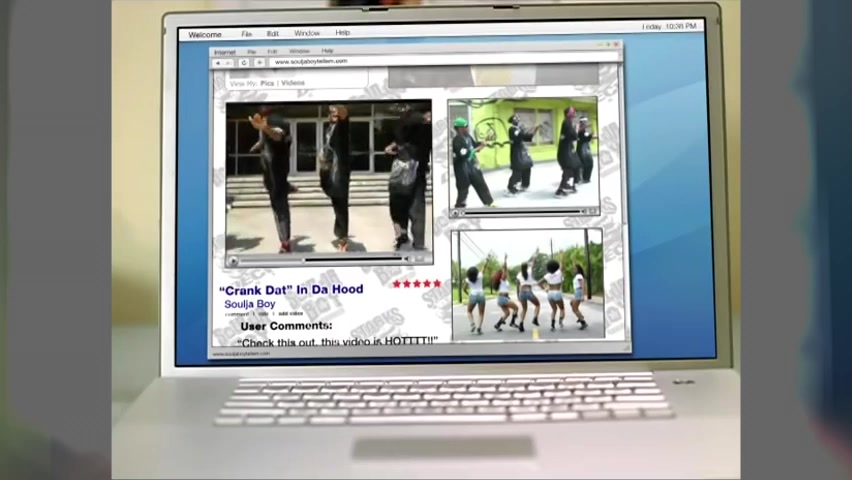The width and height of the screenshot is (852, 480).
Task: Click the add video link
Action: tap(291, 314)
